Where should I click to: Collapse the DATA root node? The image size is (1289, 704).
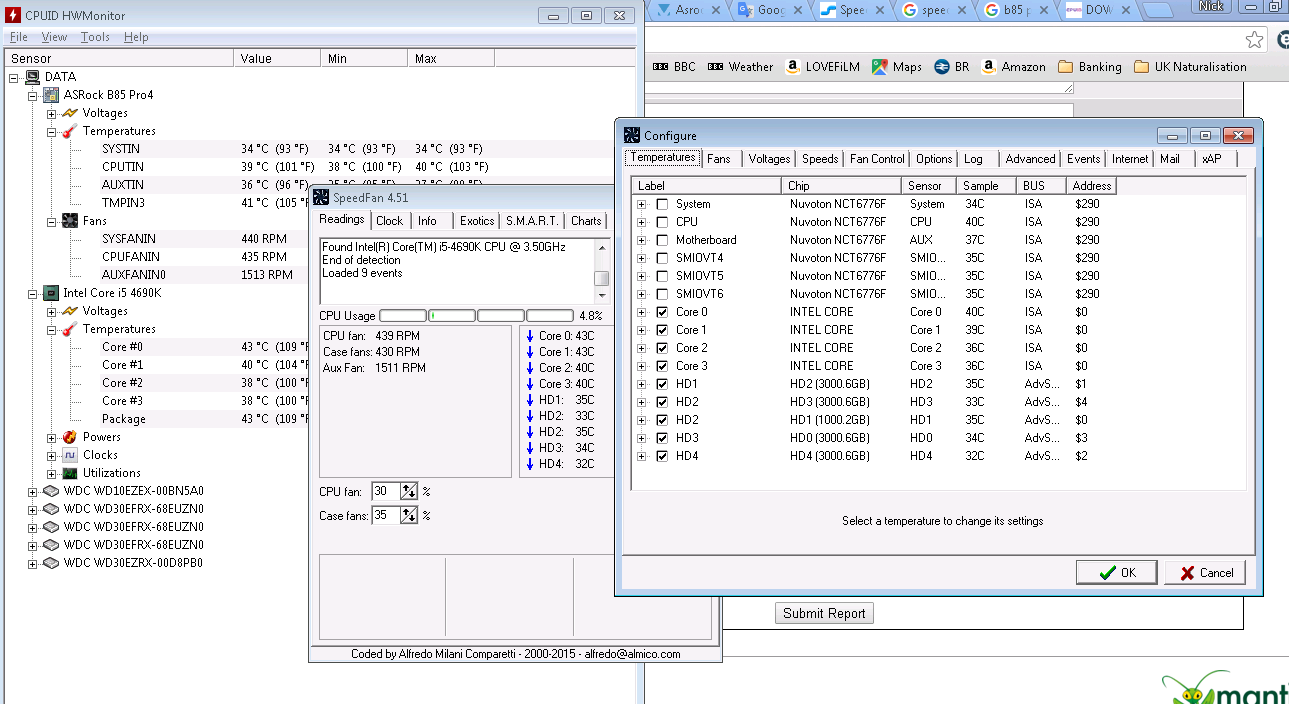coord(14,77)
